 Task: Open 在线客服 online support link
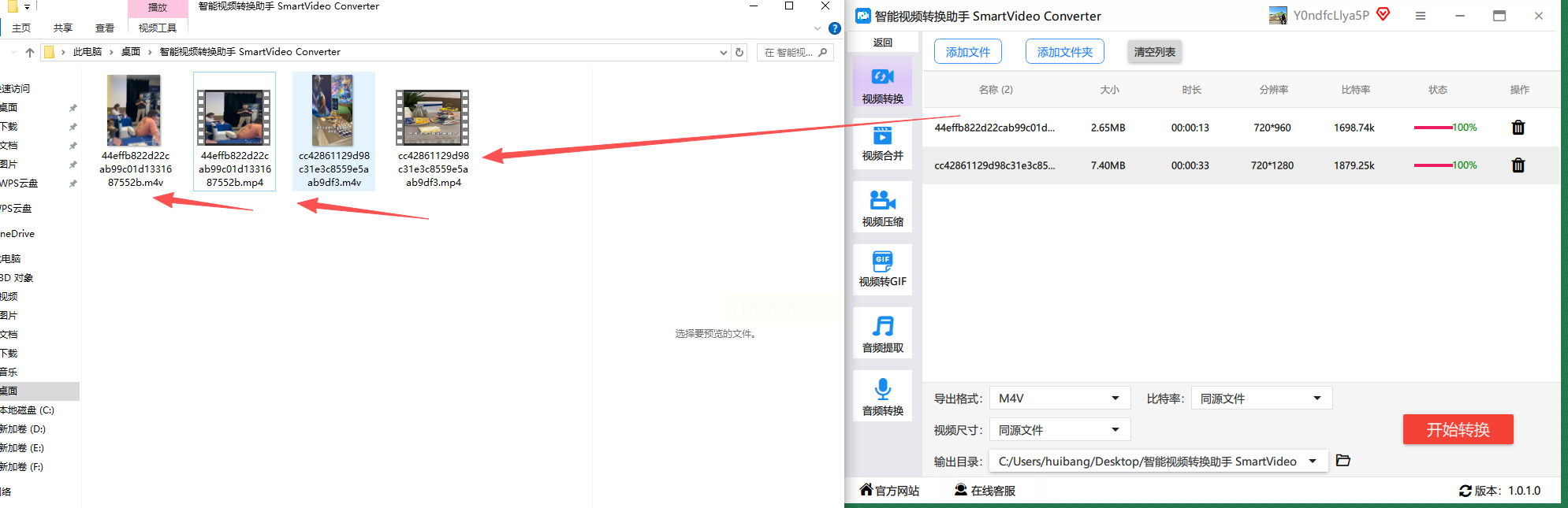click(x=985, y=490)
